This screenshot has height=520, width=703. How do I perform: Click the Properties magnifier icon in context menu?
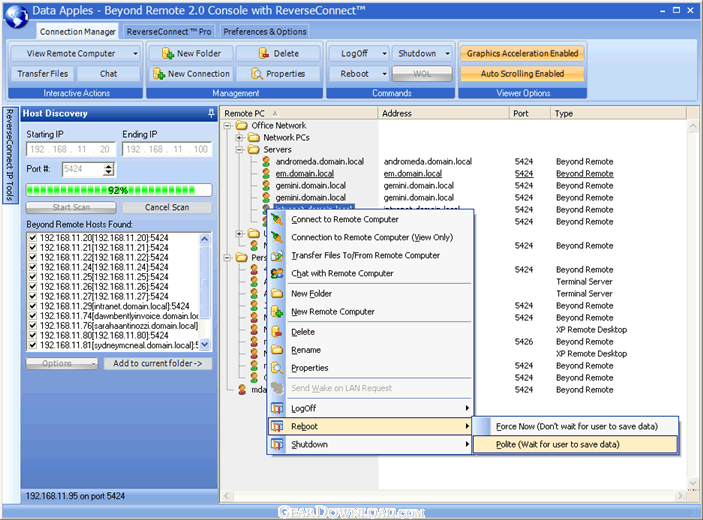277,368
